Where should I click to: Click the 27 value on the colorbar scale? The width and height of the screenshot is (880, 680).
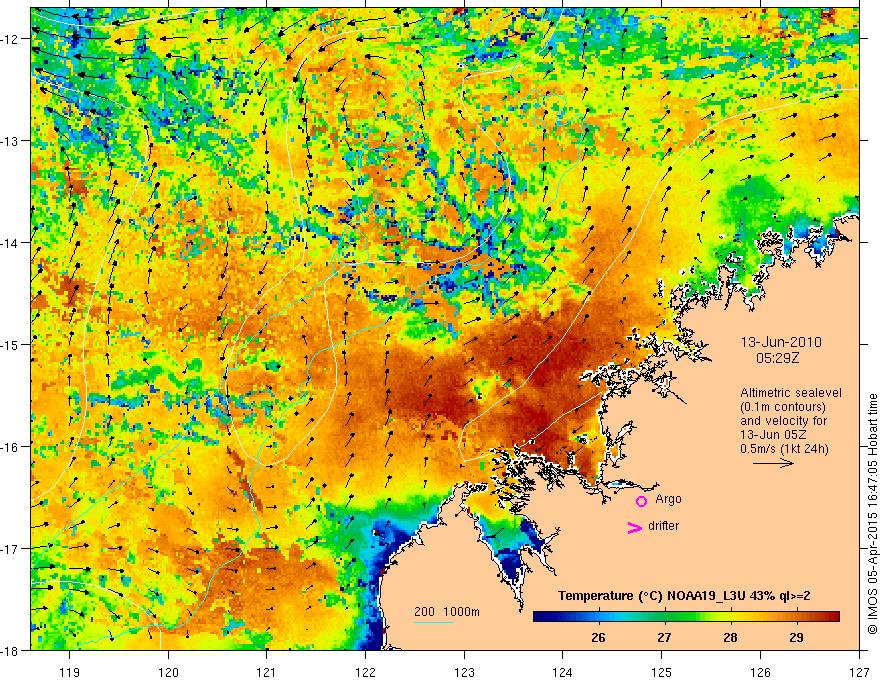coord(664,637)
